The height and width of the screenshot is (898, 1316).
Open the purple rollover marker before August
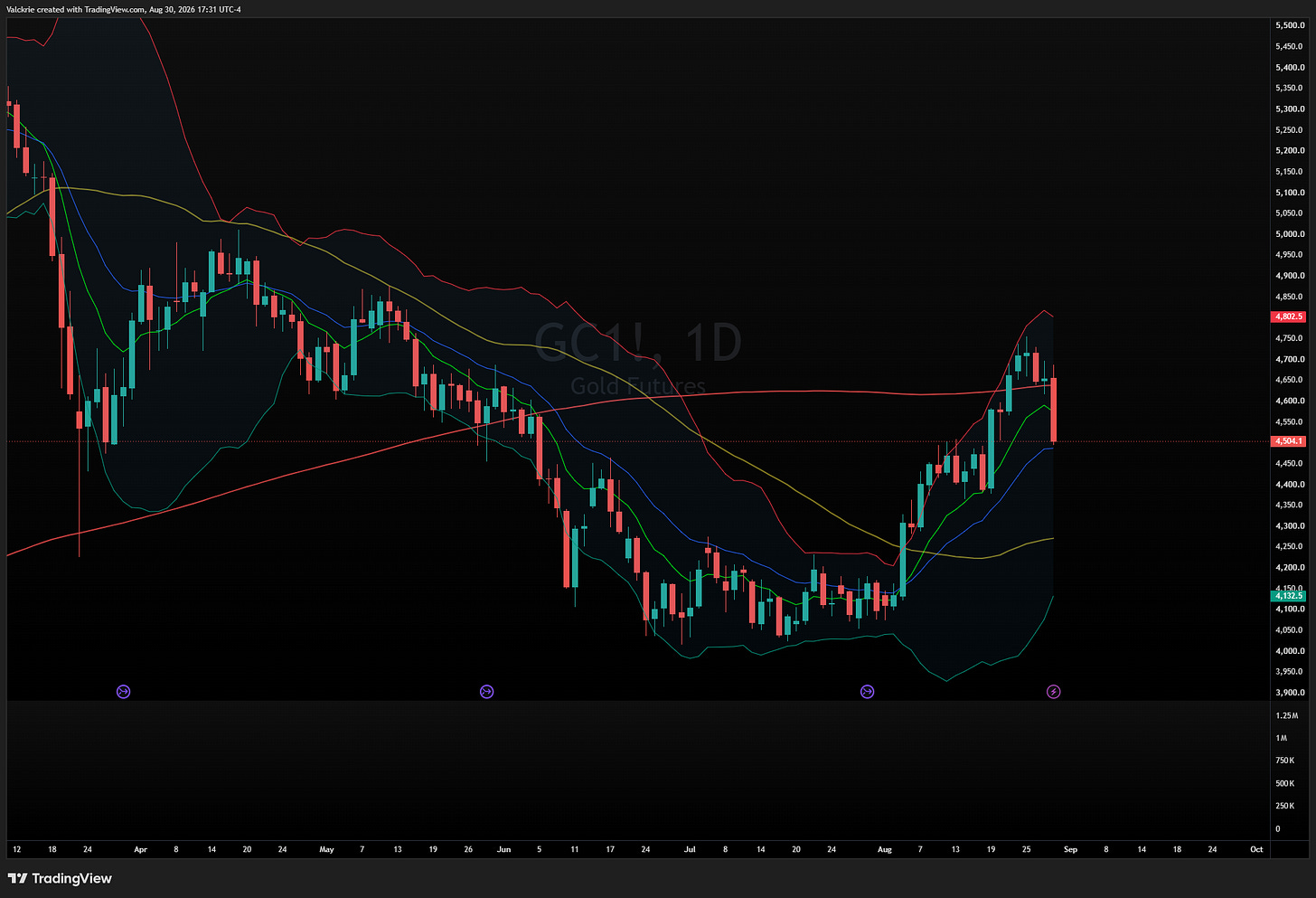click(x=868, y=692)
